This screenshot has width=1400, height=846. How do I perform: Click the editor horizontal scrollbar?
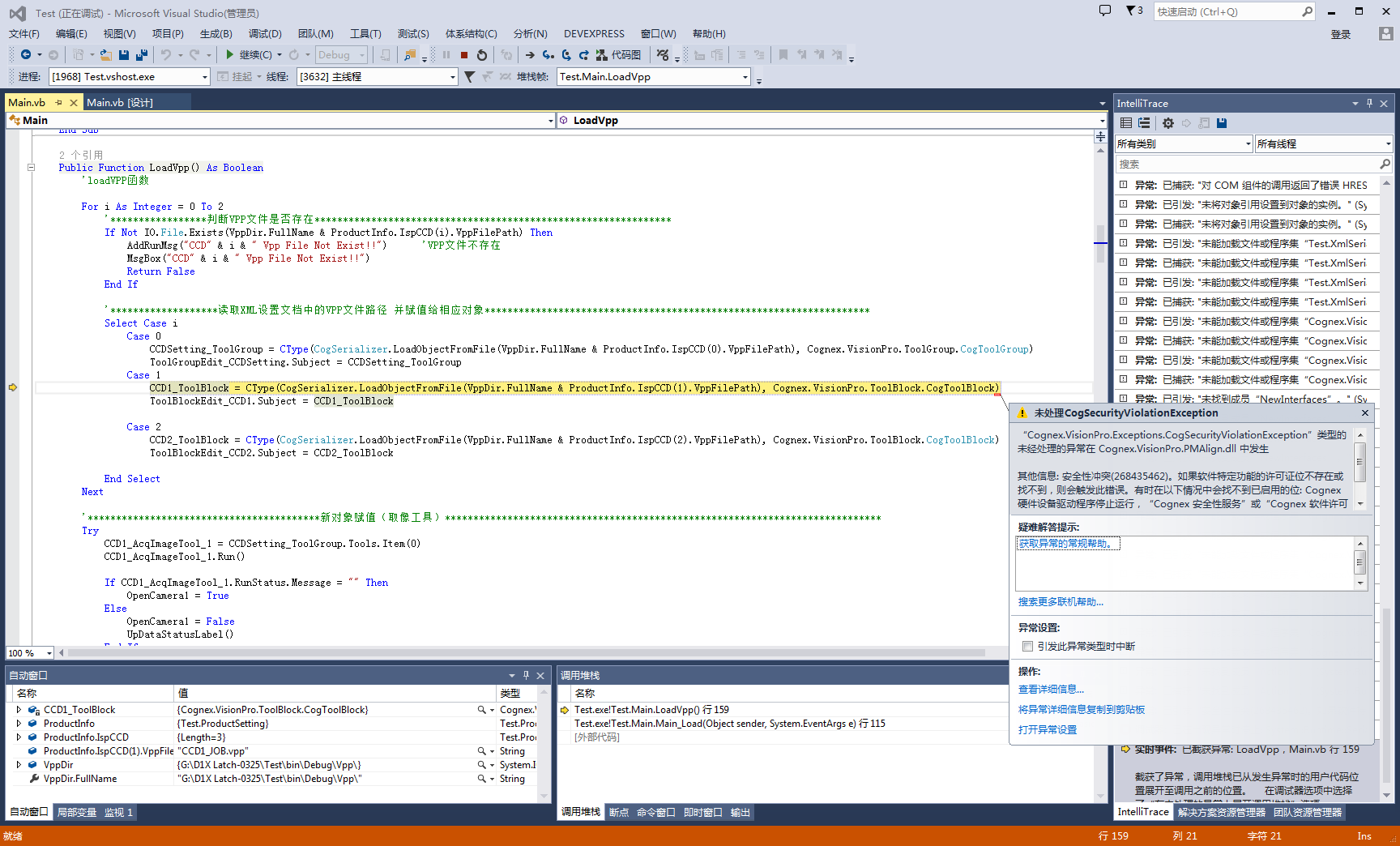[x=527, y=652]
